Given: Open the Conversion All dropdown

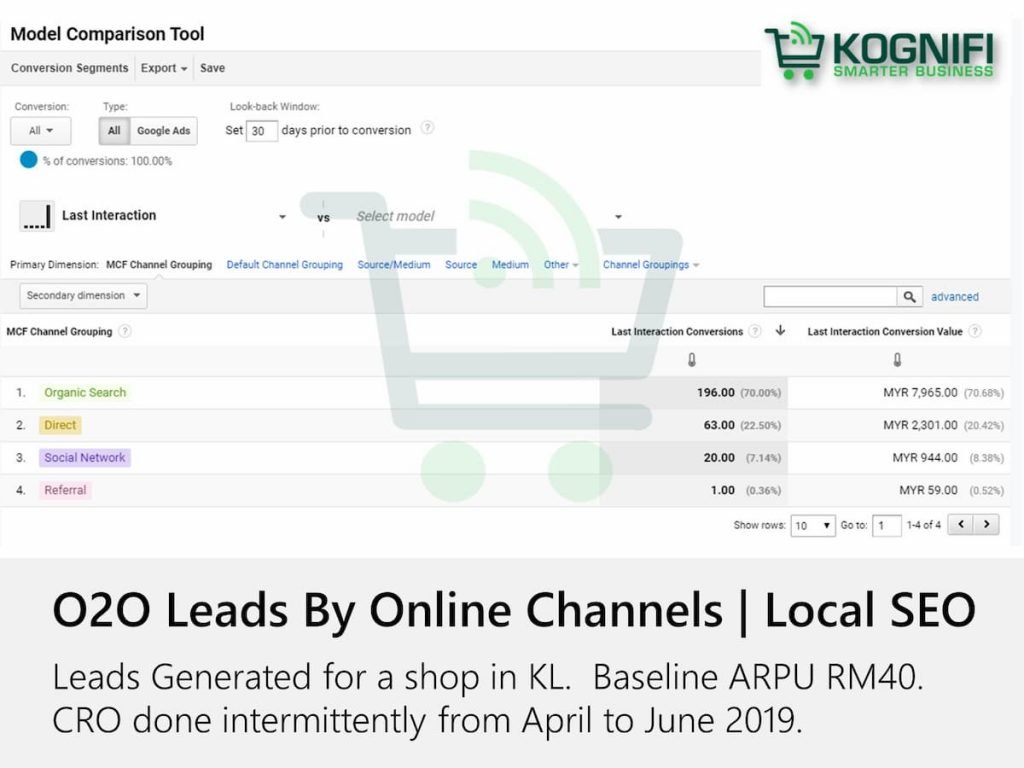Looking at the screenshot, I should pyautogui.click(x=40, y=131).
